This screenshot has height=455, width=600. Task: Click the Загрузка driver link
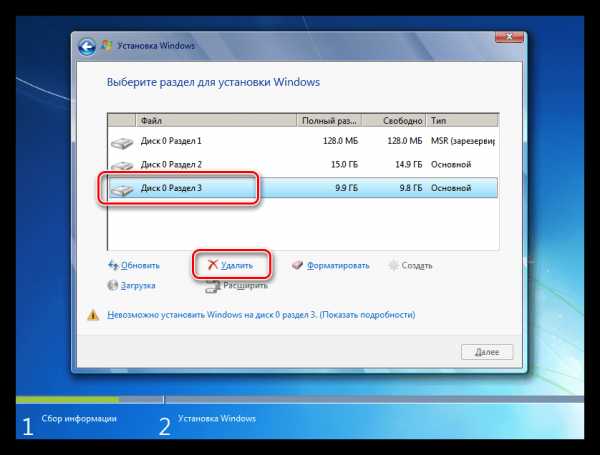(138, 285)
